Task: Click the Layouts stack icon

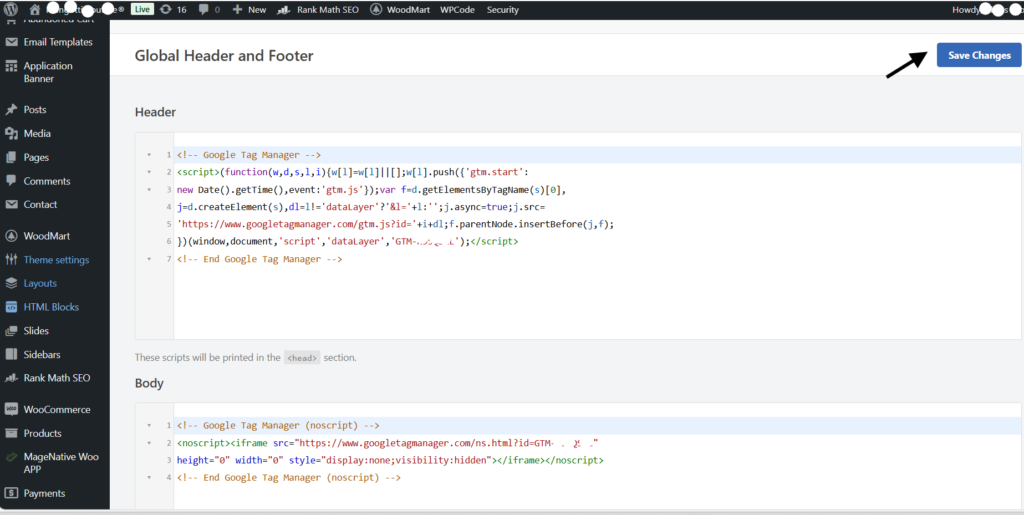Action: click(x=11, y=283)
